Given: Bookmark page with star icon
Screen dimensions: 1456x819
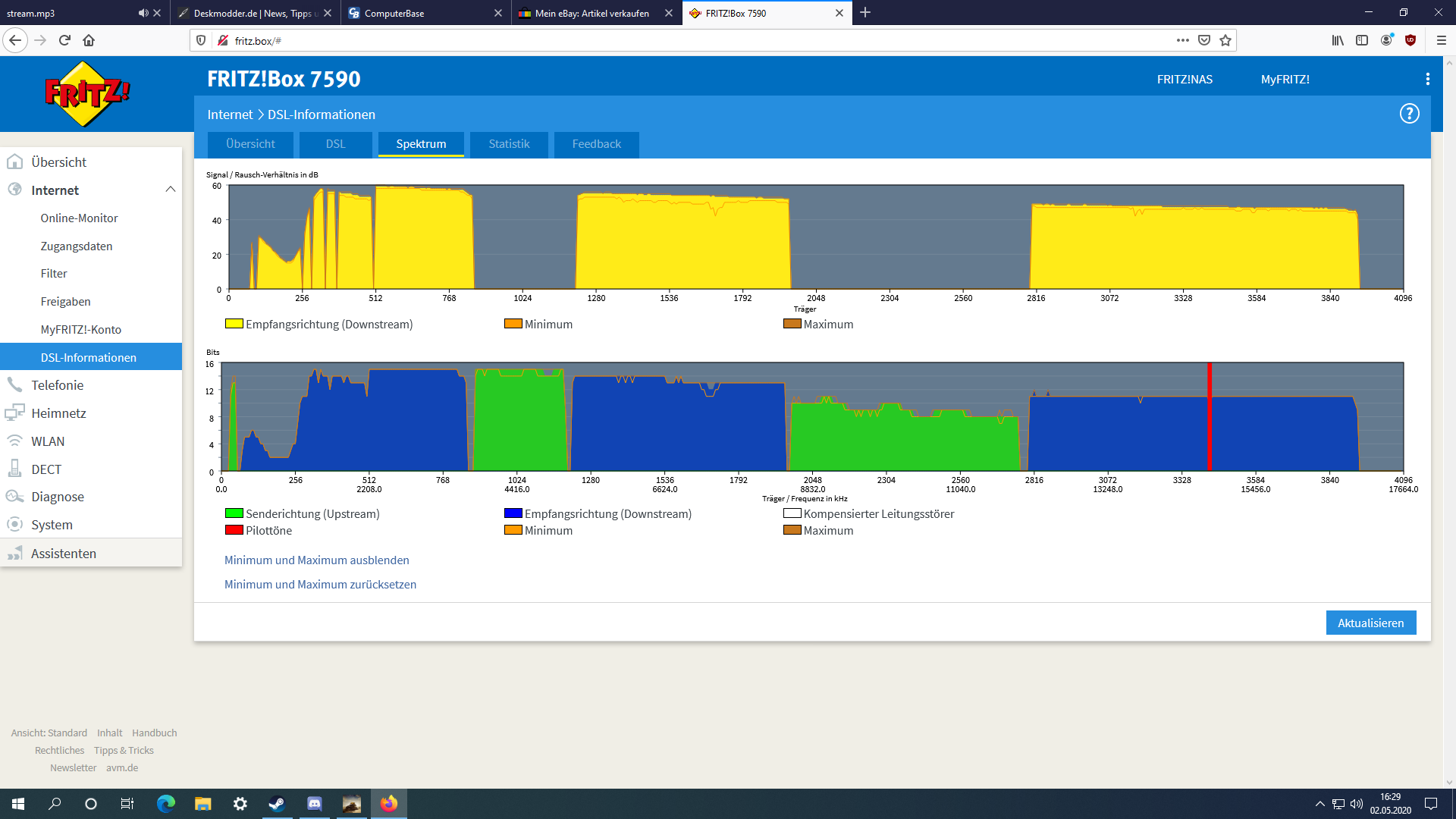Looking at the screenshot, I should pyautogui.click(x=1225, y=40).
